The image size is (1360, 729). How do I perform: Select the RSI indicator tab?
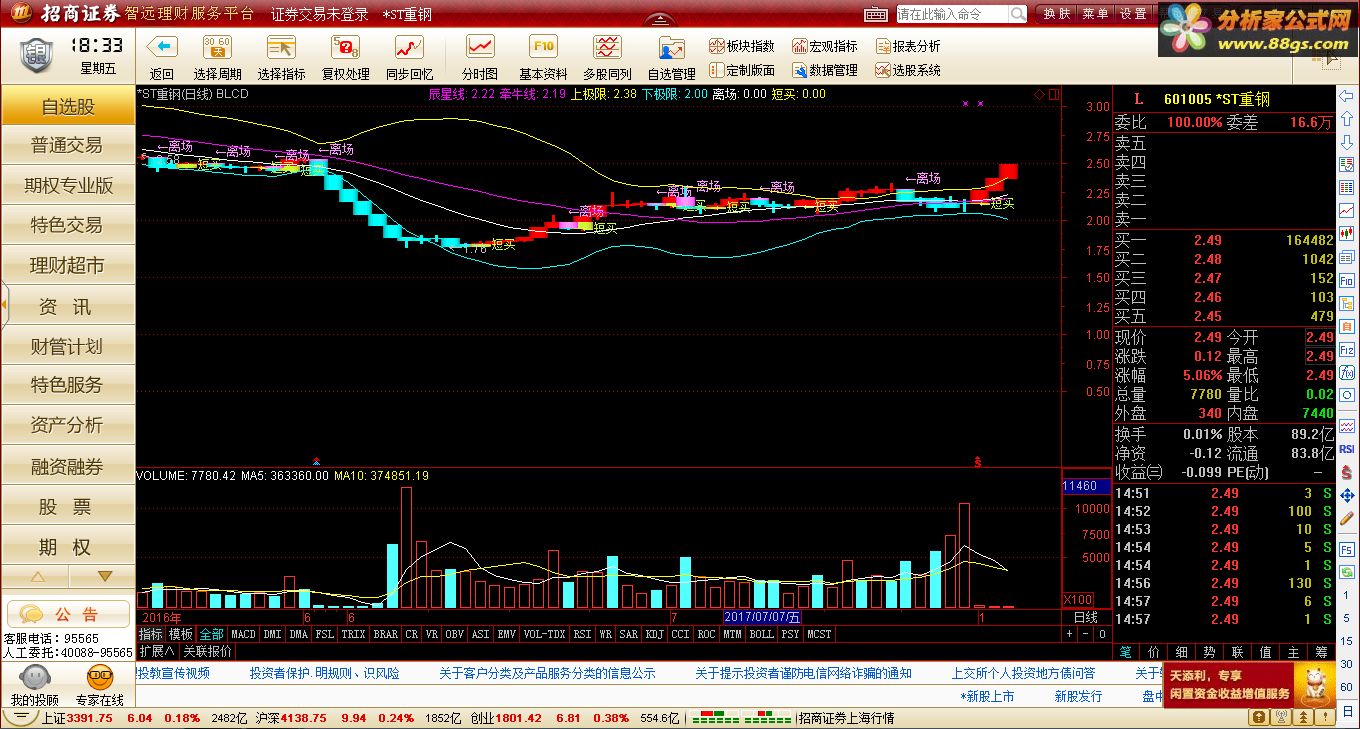pyautogui.click(x=582, y=634)
